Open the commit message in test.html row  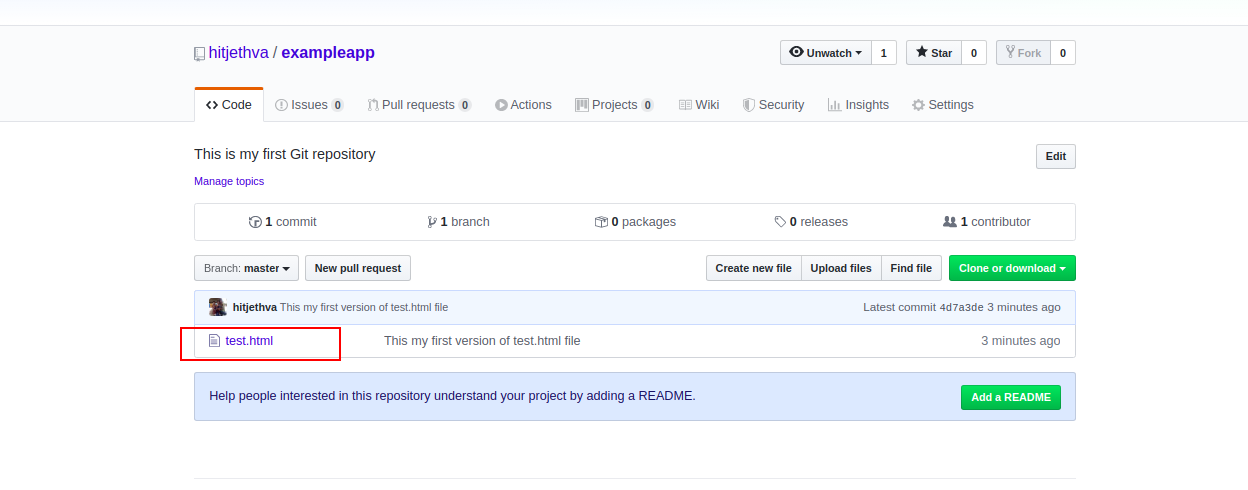(482, 341)
